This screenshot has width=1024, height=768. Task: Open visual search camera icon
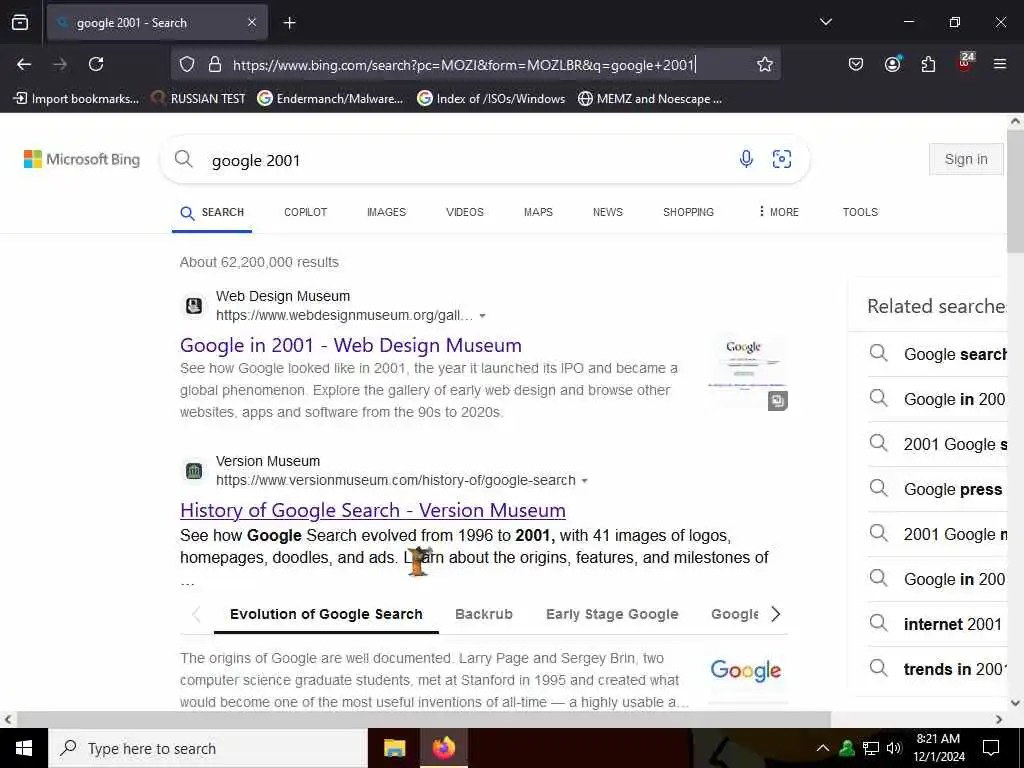click(782, 159)
